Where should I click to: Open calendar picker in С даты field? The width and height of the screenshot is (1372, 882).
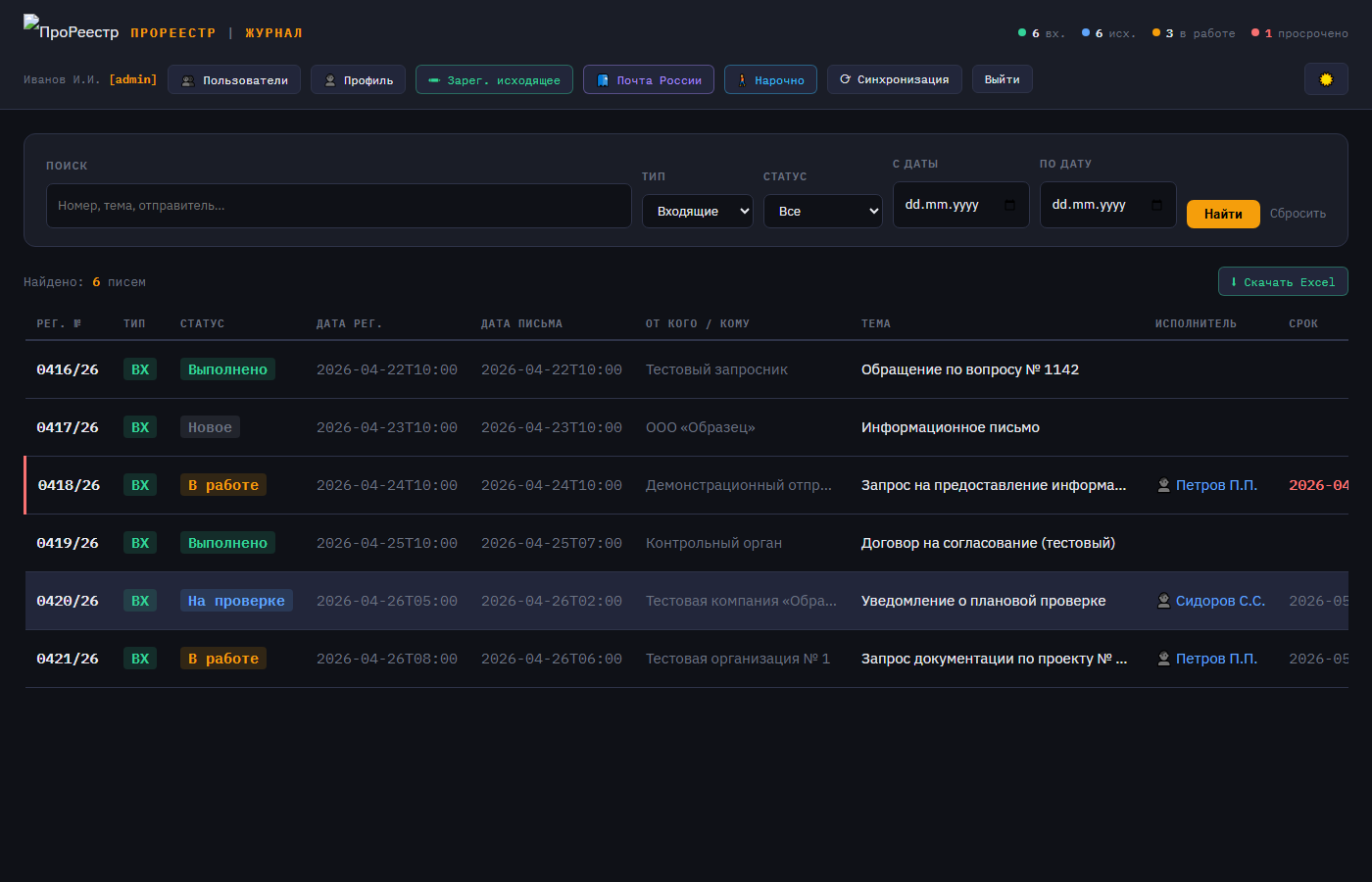(x=1010, y=205)
